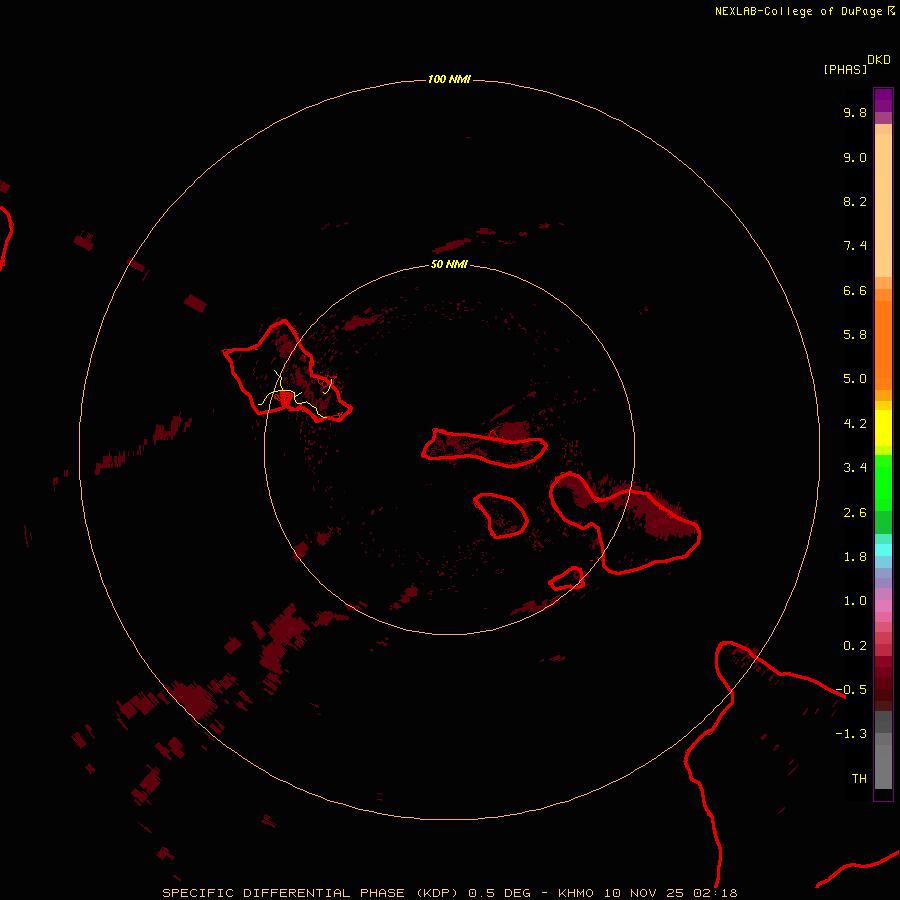Click the -1.3 color scale value
The height and width of the screenshot is (900, 900).
click(851, 734)
